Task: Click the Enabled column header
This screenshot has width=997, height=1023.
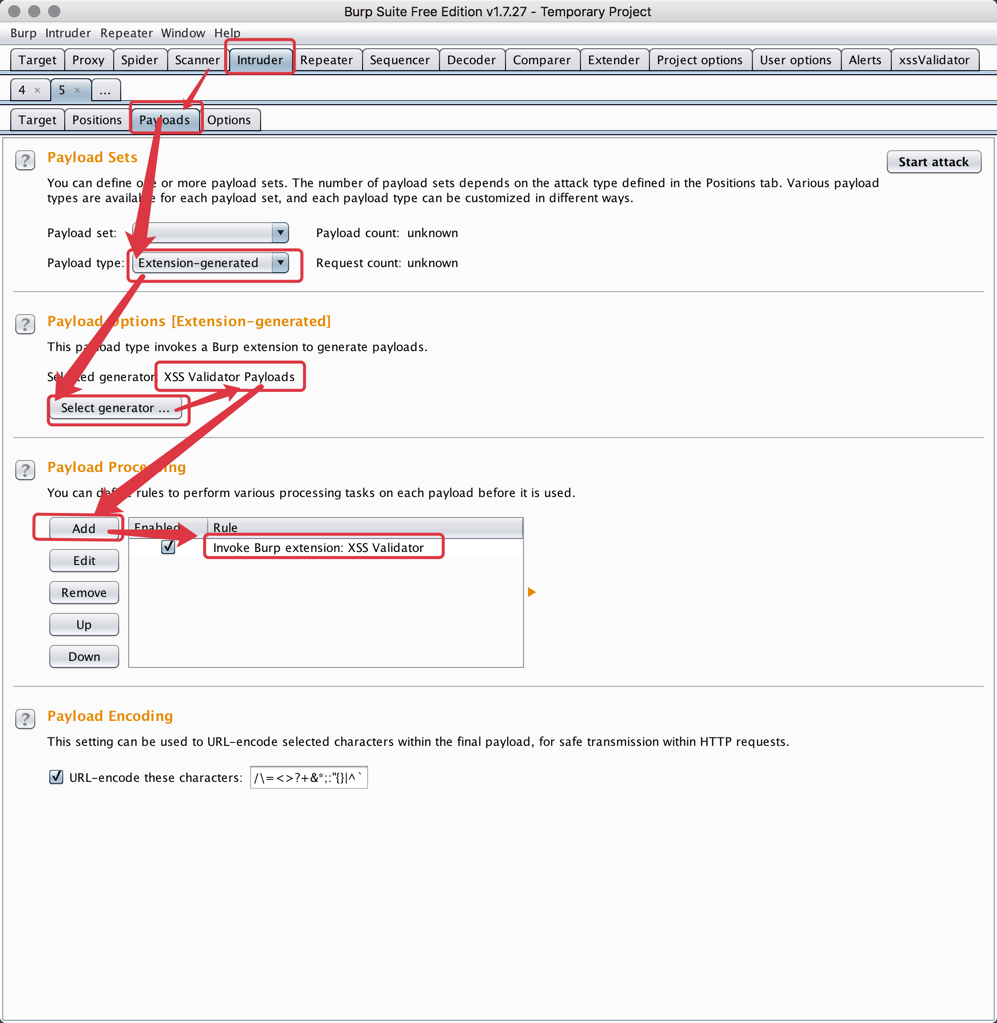Action: click(x=168, y=527)
